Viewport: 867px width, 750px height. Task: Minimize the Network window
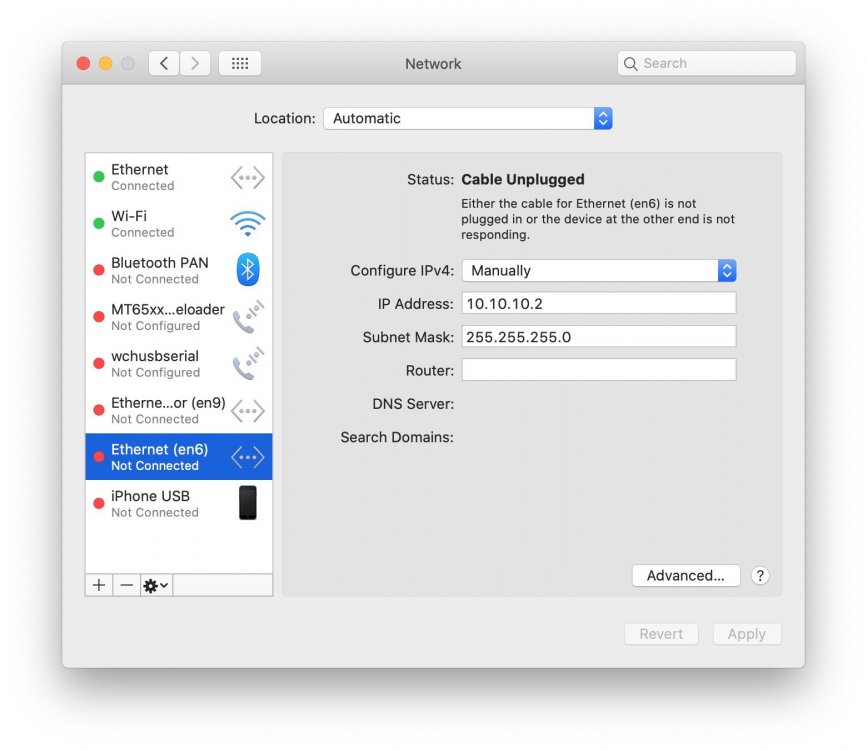[x=106, y=64]
